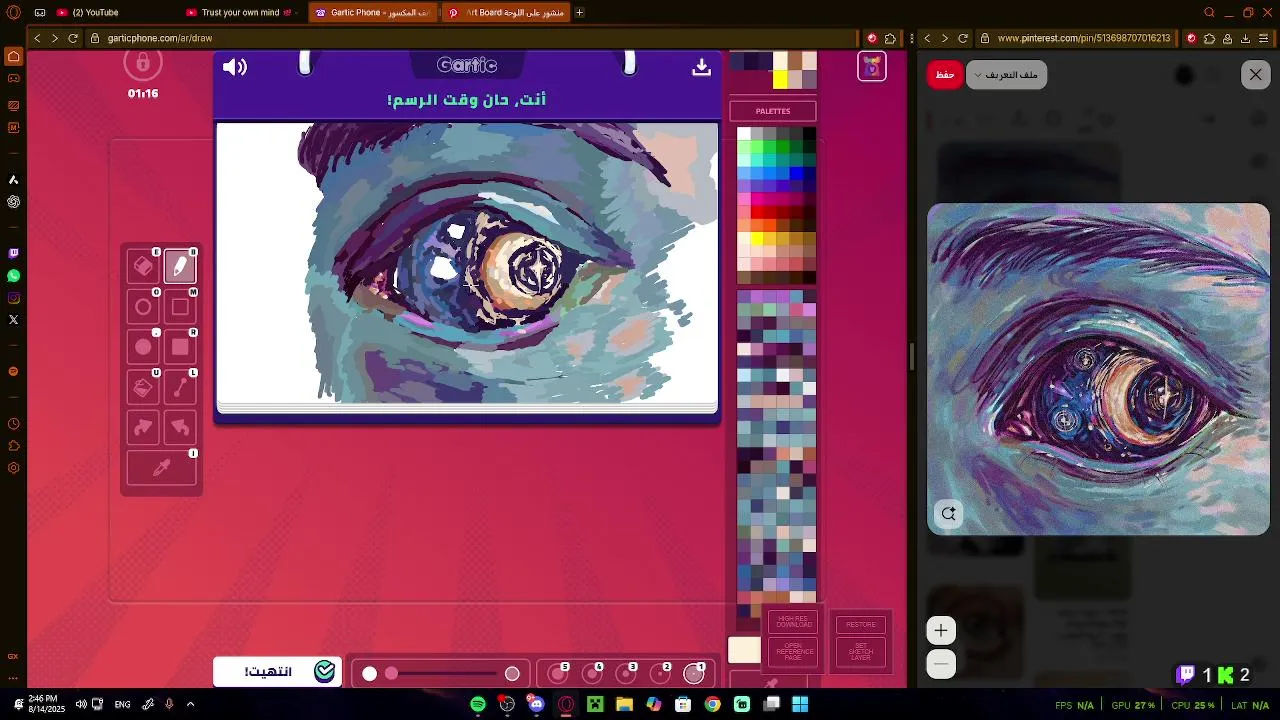Click the انتهيت! done button
This screenshot has height=720, width=1280.
(x=277, y=671)
